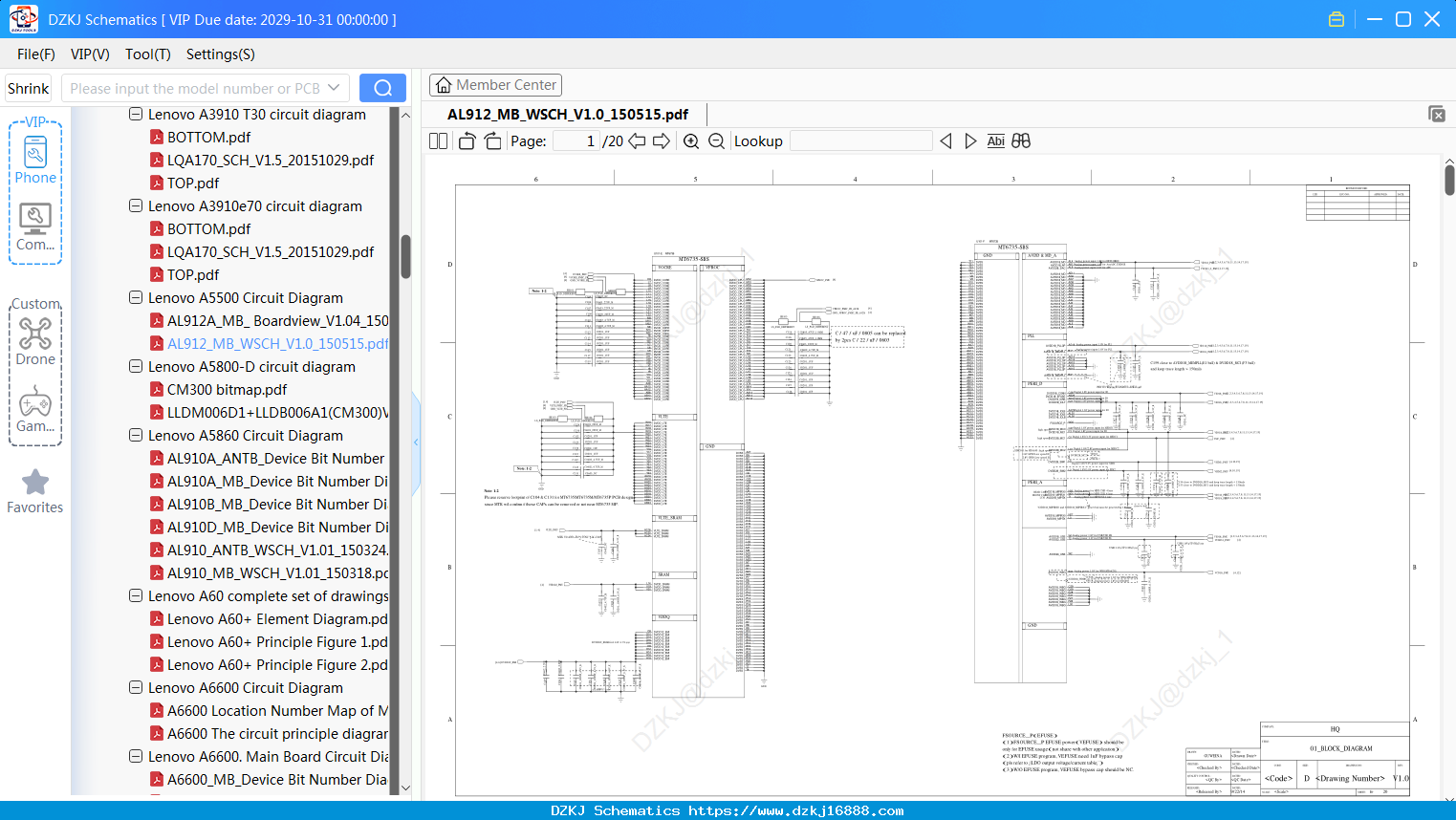
Task: Click the Member Center home icon
Action: coord(444,85)
